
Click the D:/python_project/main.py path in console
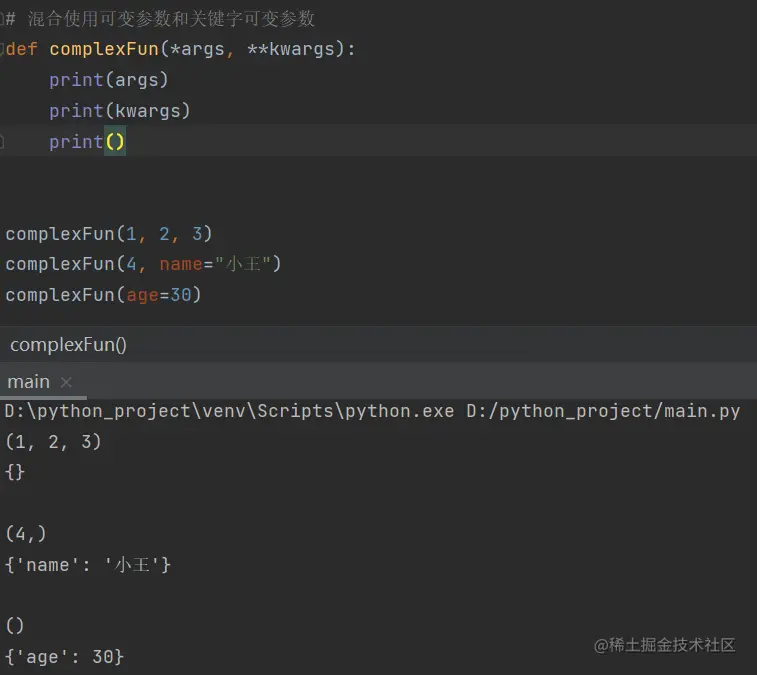(x=603, y=411)
